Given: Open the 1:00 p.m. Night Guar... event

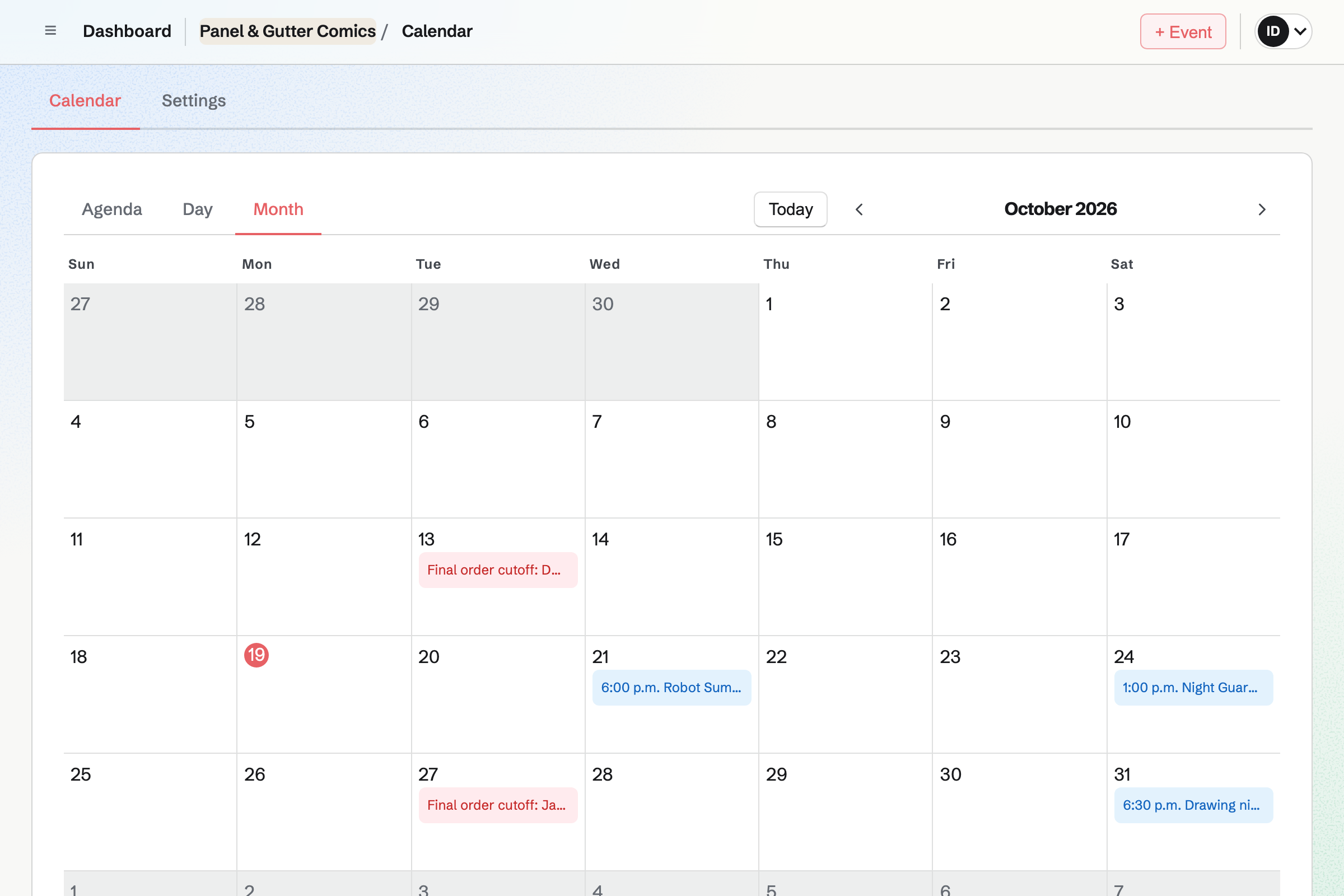Looking at the screenshot, I should coord(1193,688).
